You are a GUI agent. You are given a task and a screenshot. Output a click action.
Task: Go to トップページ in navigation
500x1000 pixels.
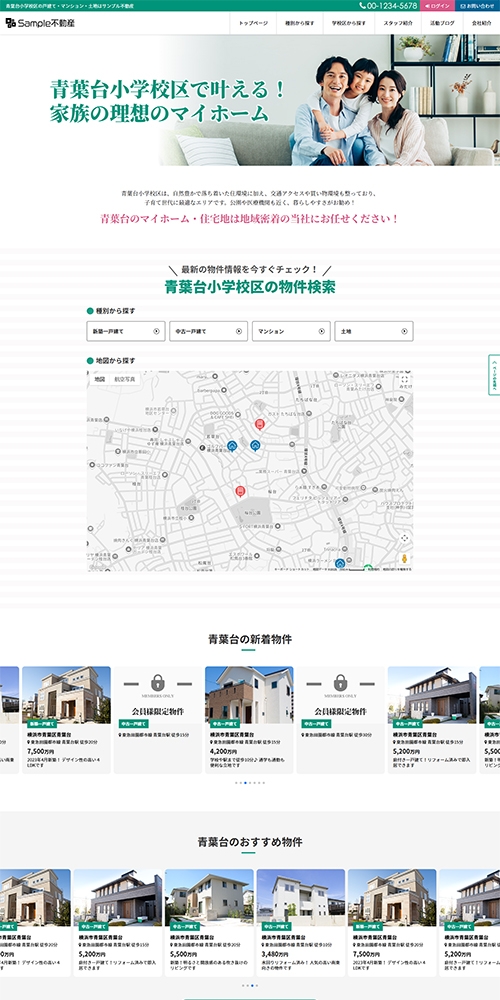point(253,23)
